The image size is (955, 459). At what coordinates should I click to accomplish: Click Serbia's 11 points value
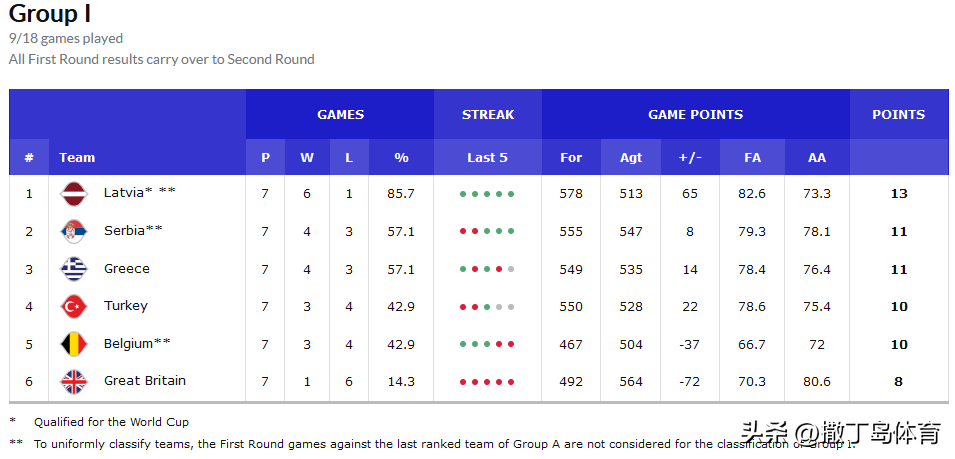pos(898,231)
